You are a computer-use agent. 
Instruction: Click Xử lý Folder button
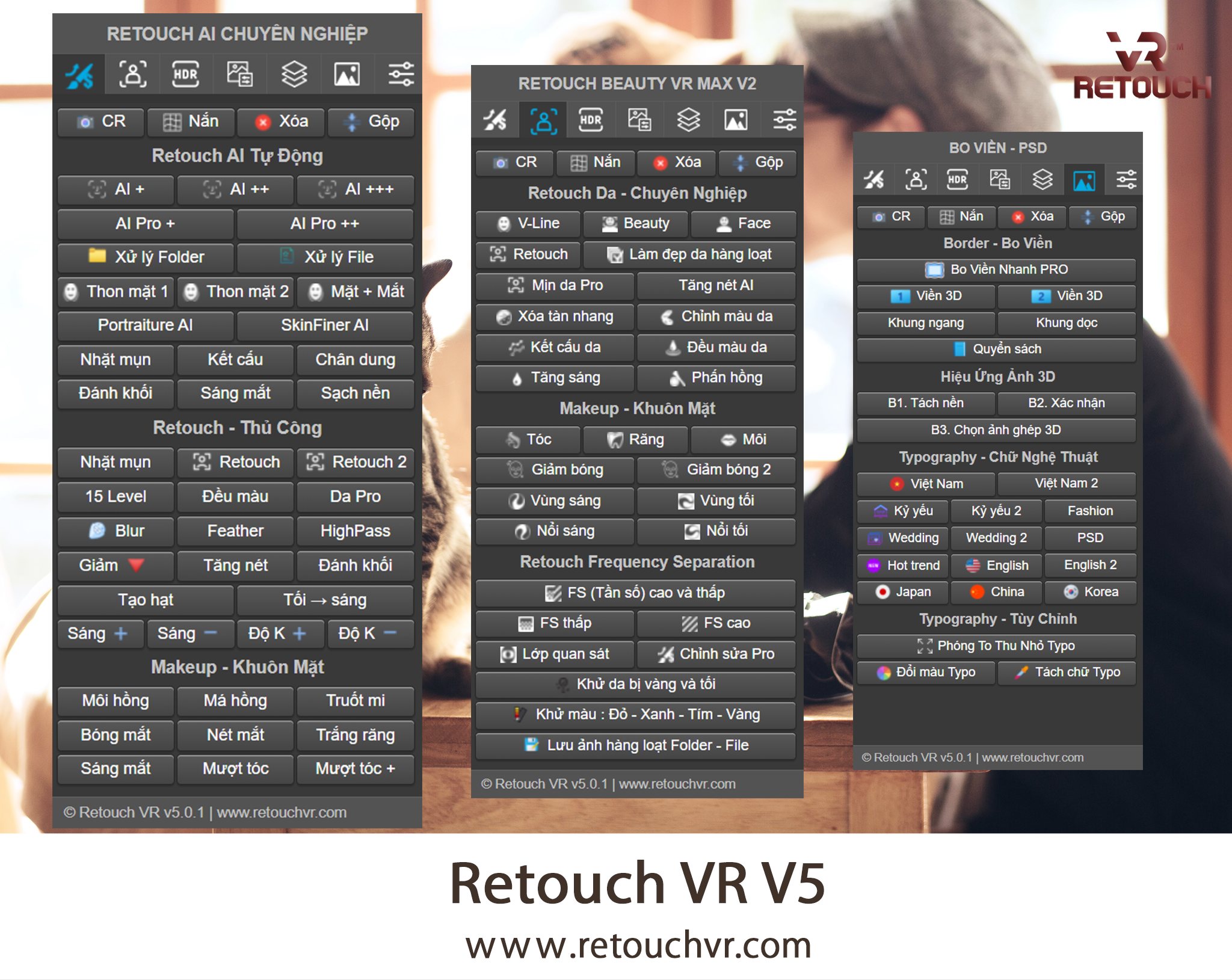pos(146,257)
